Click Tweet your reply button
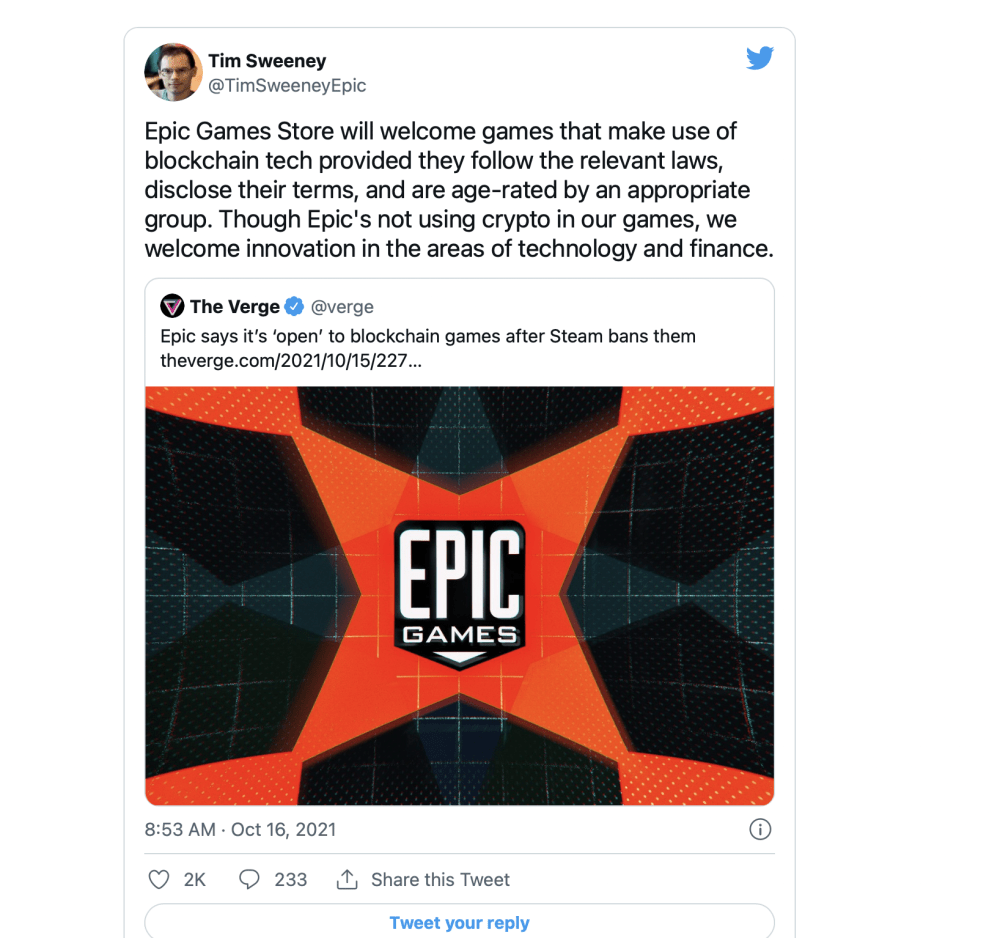The width and height of the screenshot is (1000, 938). coord(459,922)
